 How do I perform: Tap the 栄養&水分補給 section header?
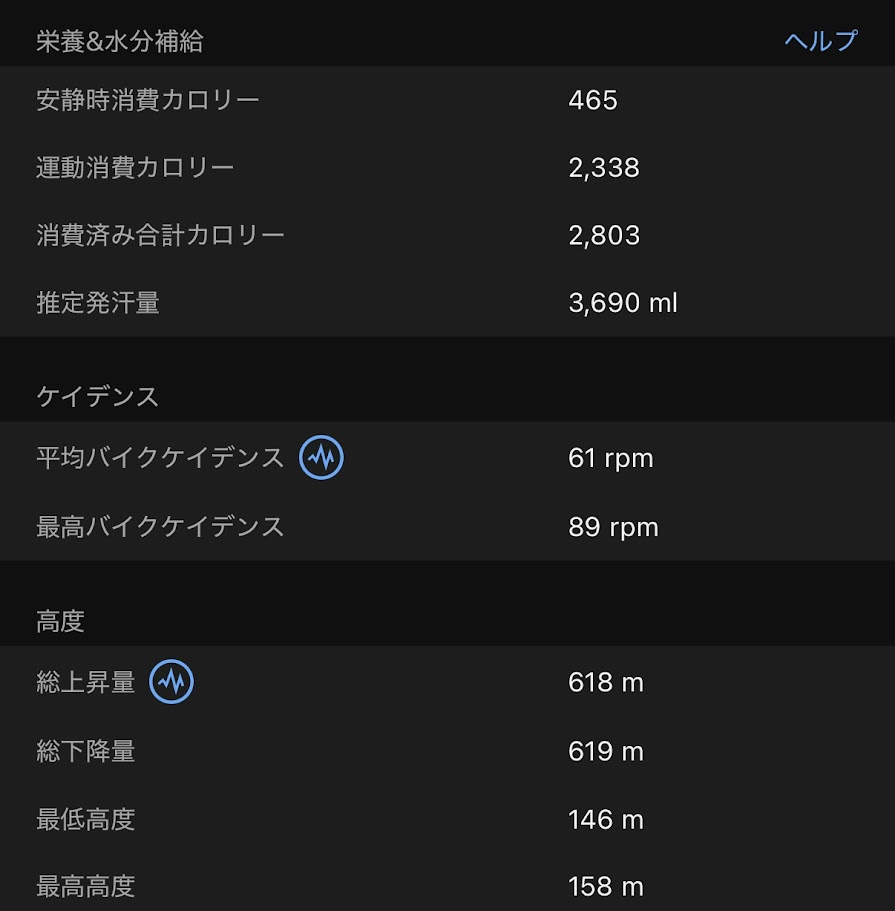tap(120, 41)
